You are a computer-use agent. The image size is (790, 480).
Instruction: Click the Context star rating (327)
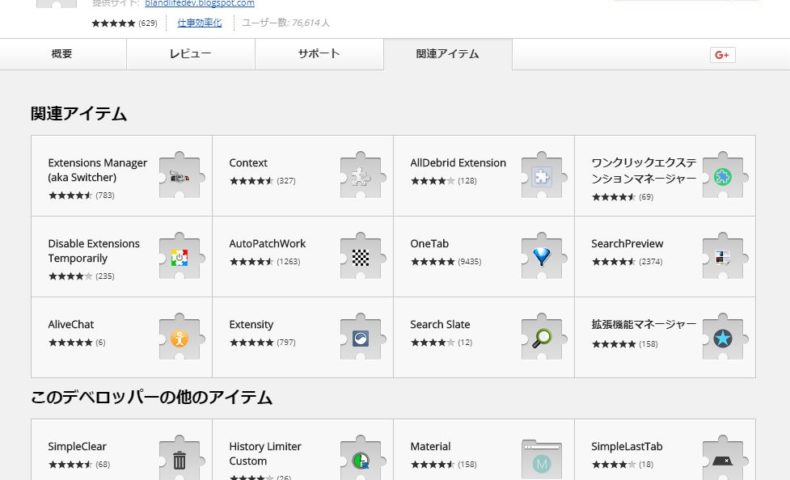[x=262, y=181]
